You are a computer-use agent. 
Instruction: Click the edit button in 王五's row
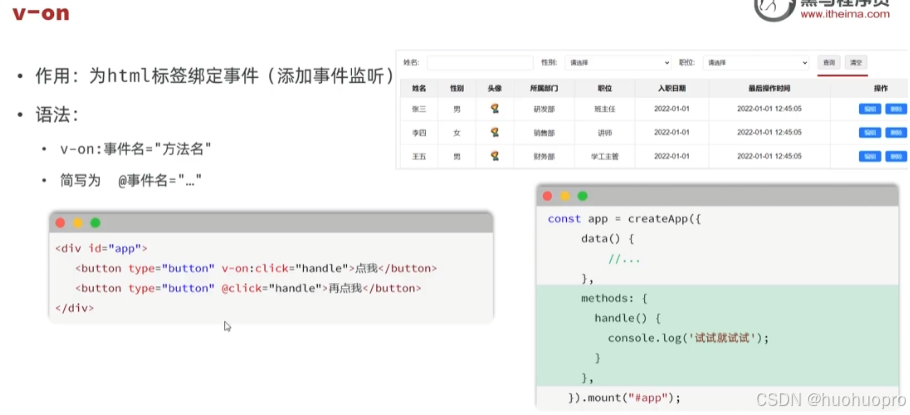click(x=869, y=156)
